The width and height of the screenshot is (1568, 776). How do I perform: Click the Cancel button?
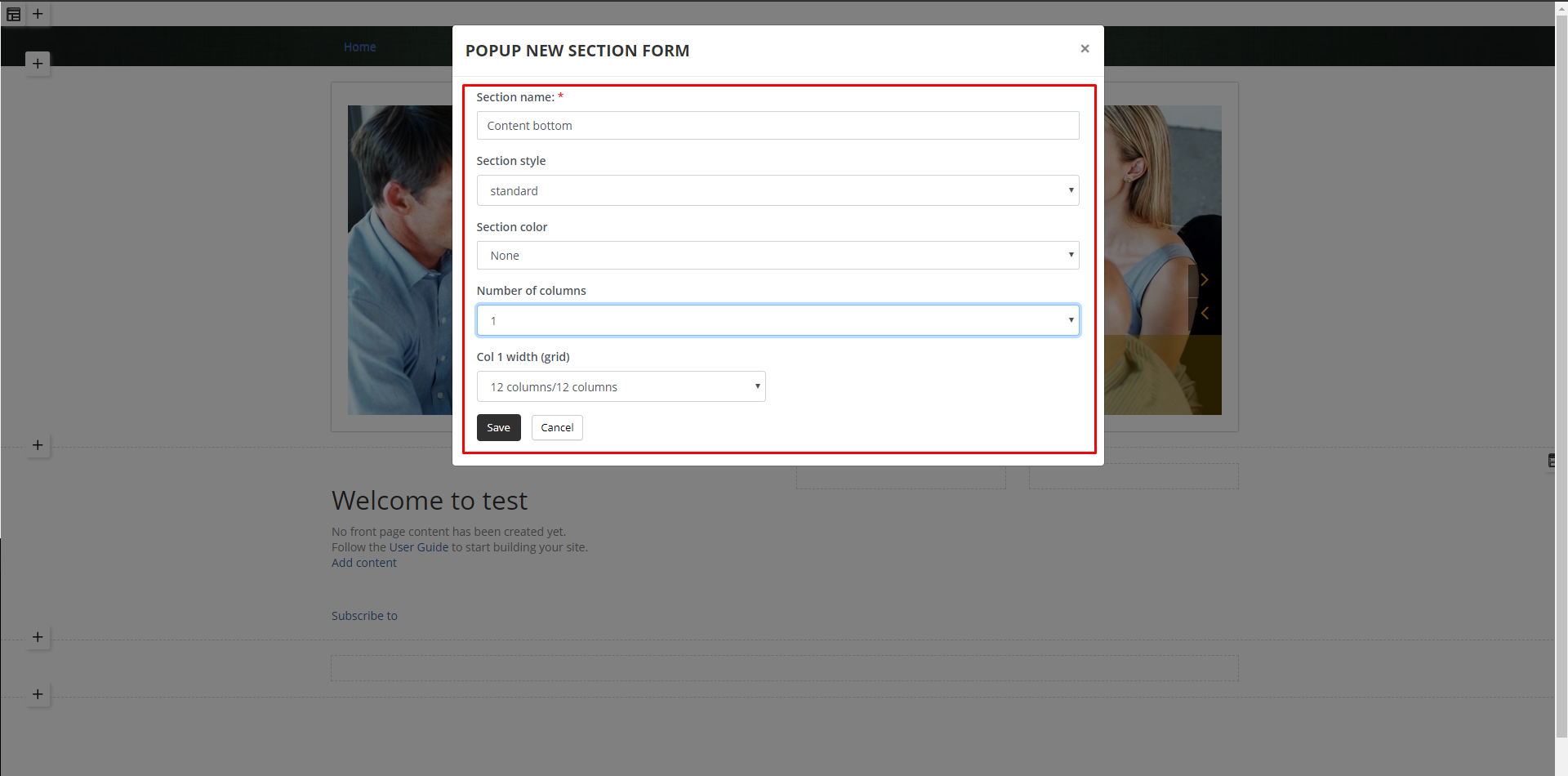pos(557,427)
